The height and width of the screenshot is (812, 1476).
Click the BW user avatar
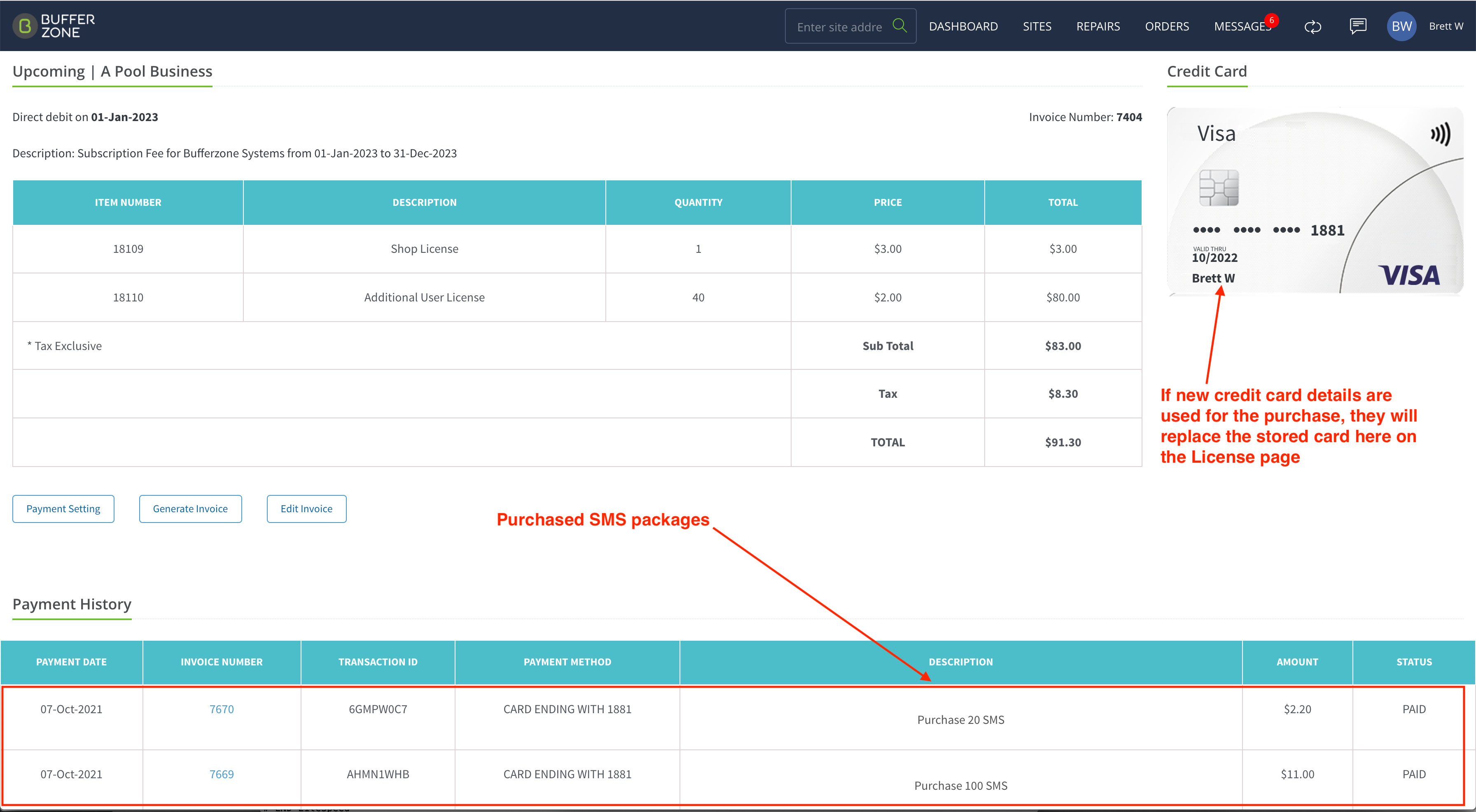click(x=1401, y=26)
